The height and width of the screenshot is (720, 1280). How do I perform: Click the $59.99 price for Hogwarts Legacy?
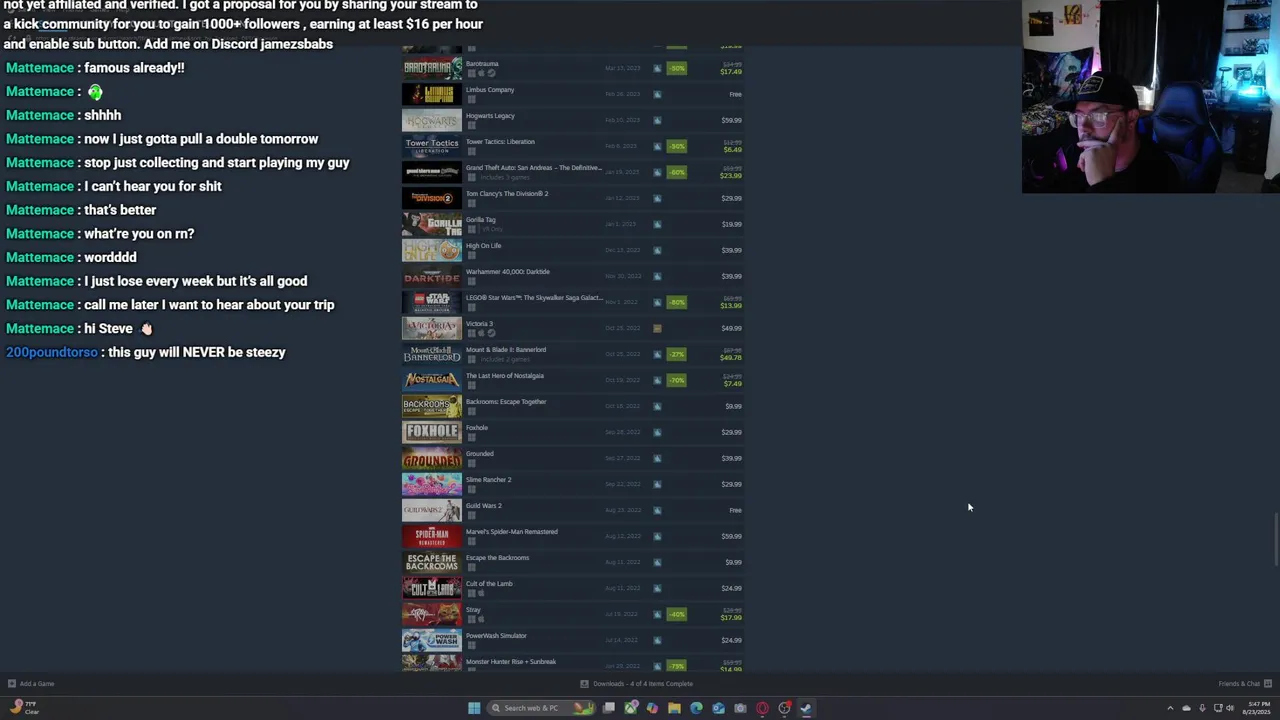(x=731, y=120)
